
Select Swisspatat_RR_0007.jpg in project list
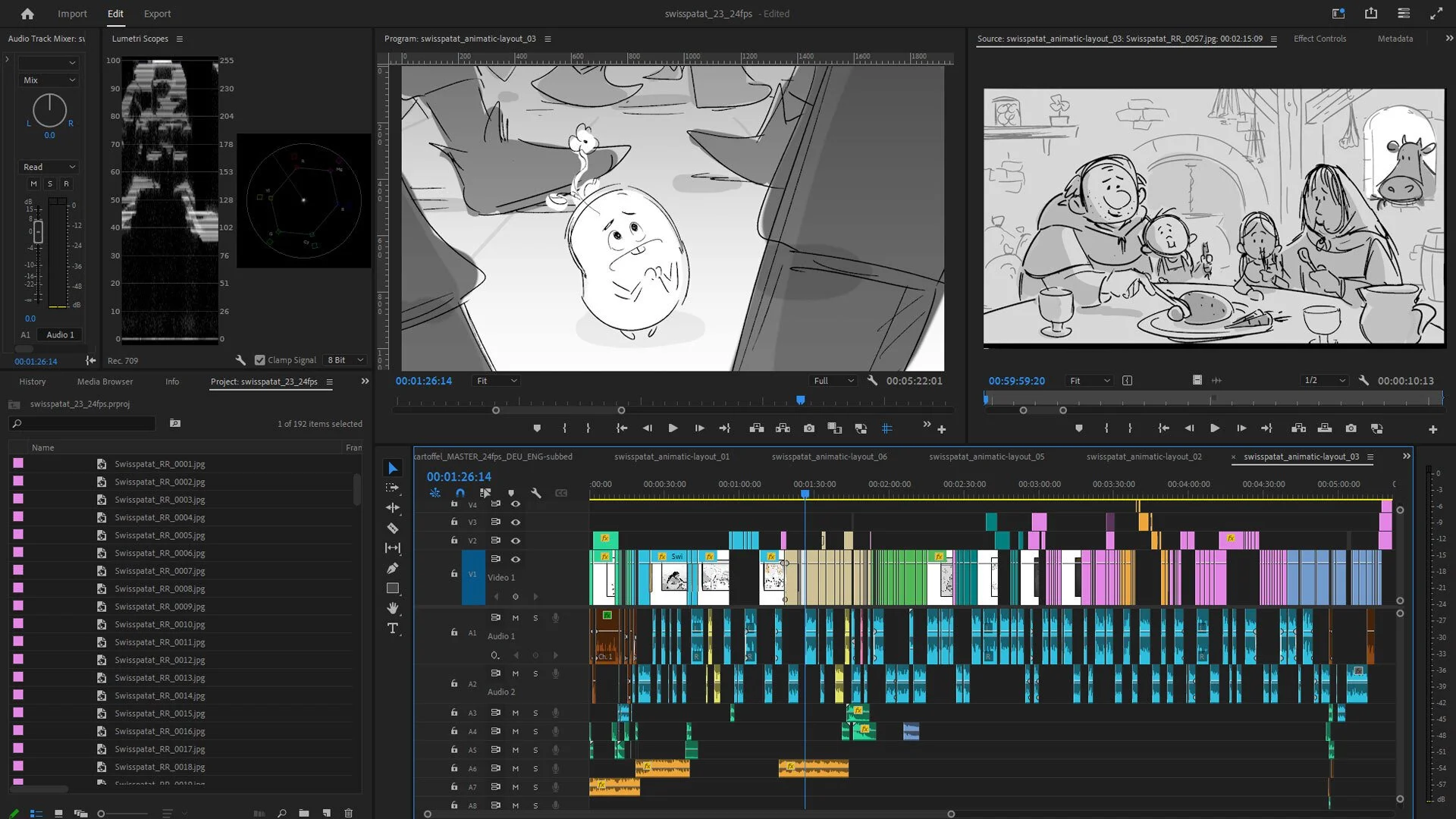pos(159,571)
